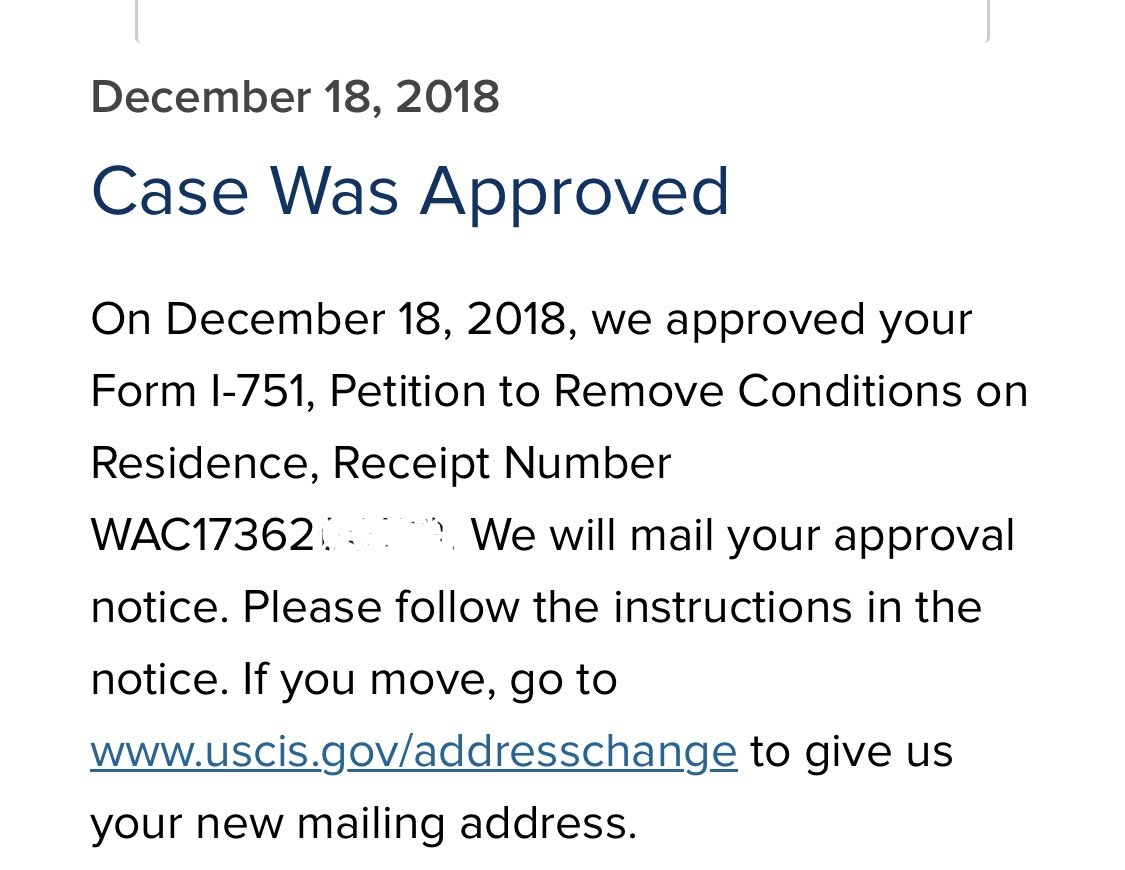Click the bottom-left corner of top box

click(138, 39)
